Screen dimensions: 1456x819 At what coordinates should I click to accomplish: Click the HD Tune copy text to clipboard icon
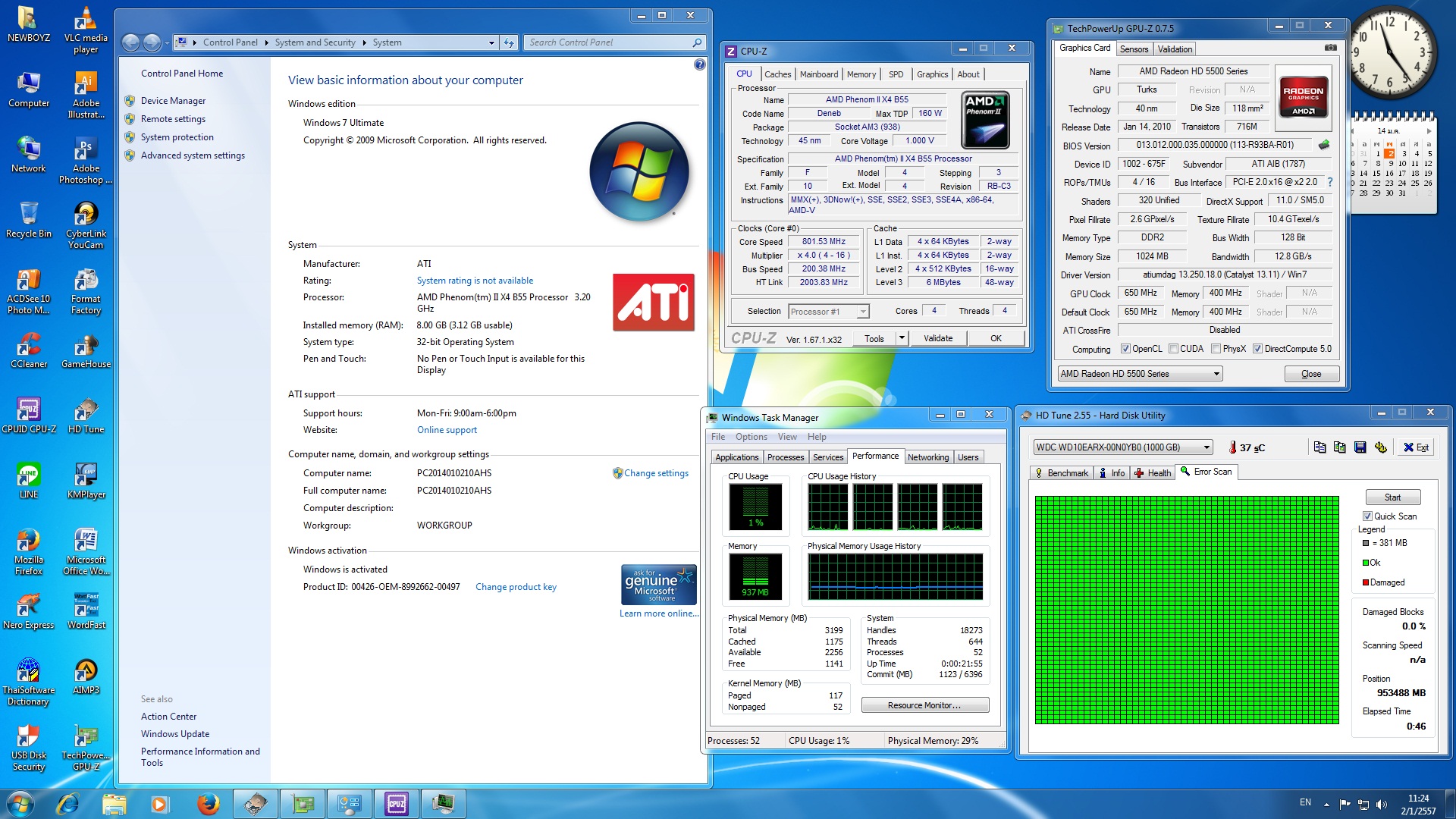tap(1319, 447)
